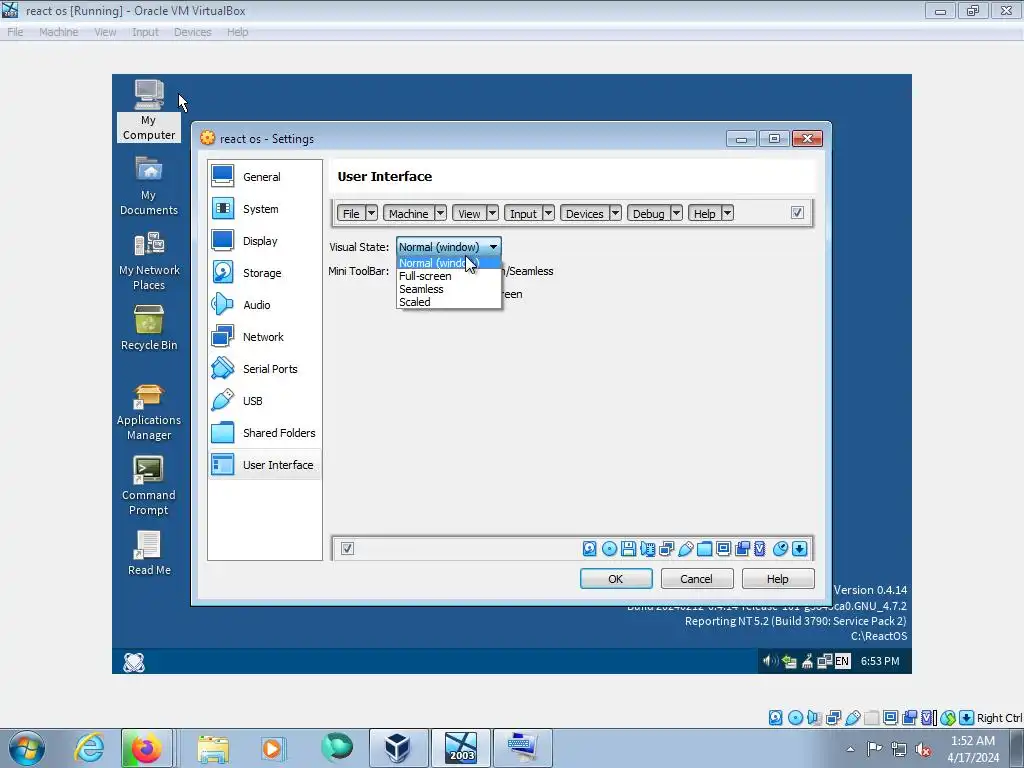Toggle audio indicator in Settings status bar editor
The width and height of the screenshot is (1024, 768).
point(647,549)
